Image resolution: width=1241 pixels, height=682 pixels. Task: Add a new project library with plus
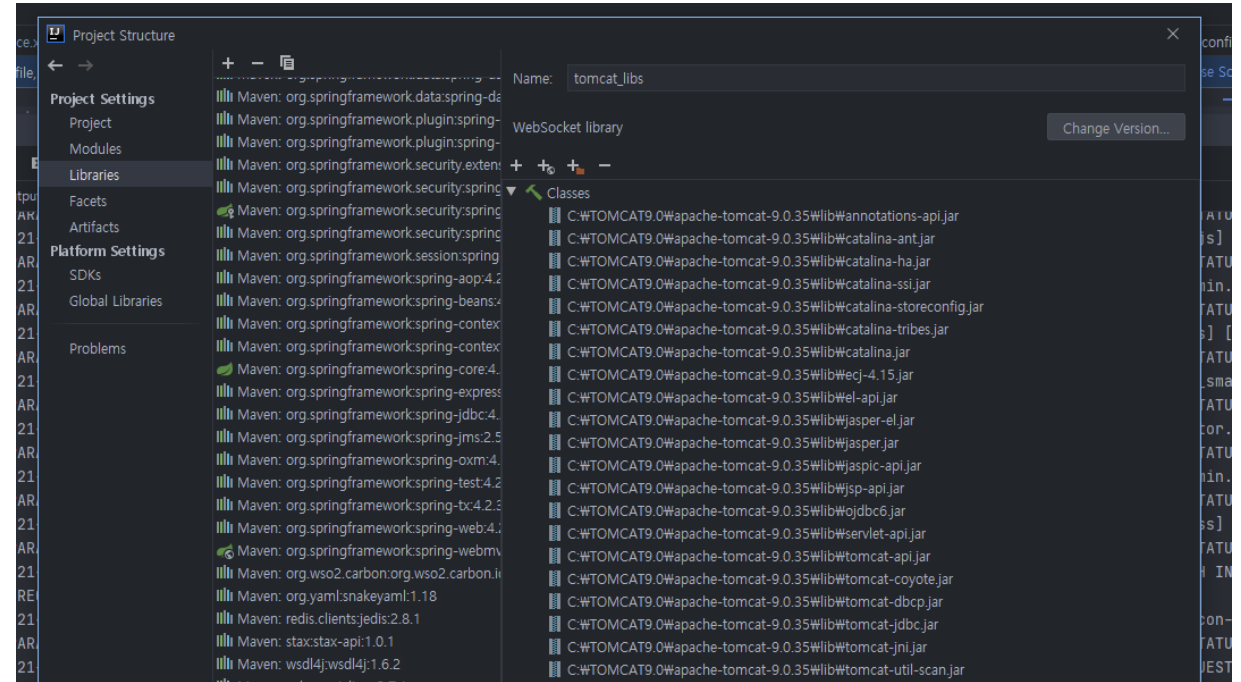[228, 62]
